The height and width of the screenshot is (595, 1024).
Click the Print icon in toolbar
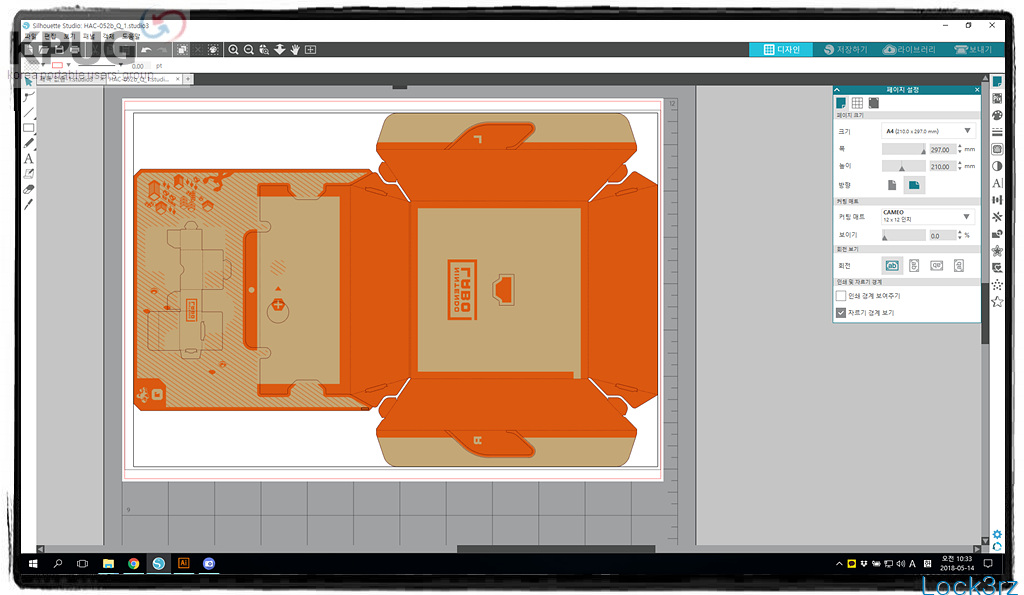pos(74,50)
